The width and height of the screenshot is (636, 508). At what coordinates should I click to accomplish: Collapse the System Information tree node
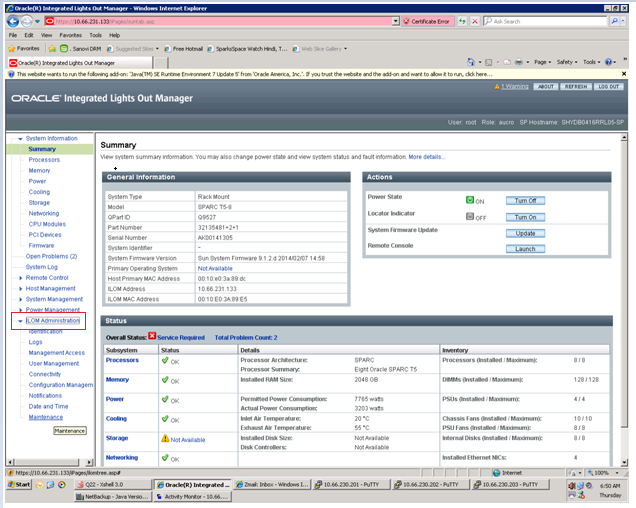[20, 139]
